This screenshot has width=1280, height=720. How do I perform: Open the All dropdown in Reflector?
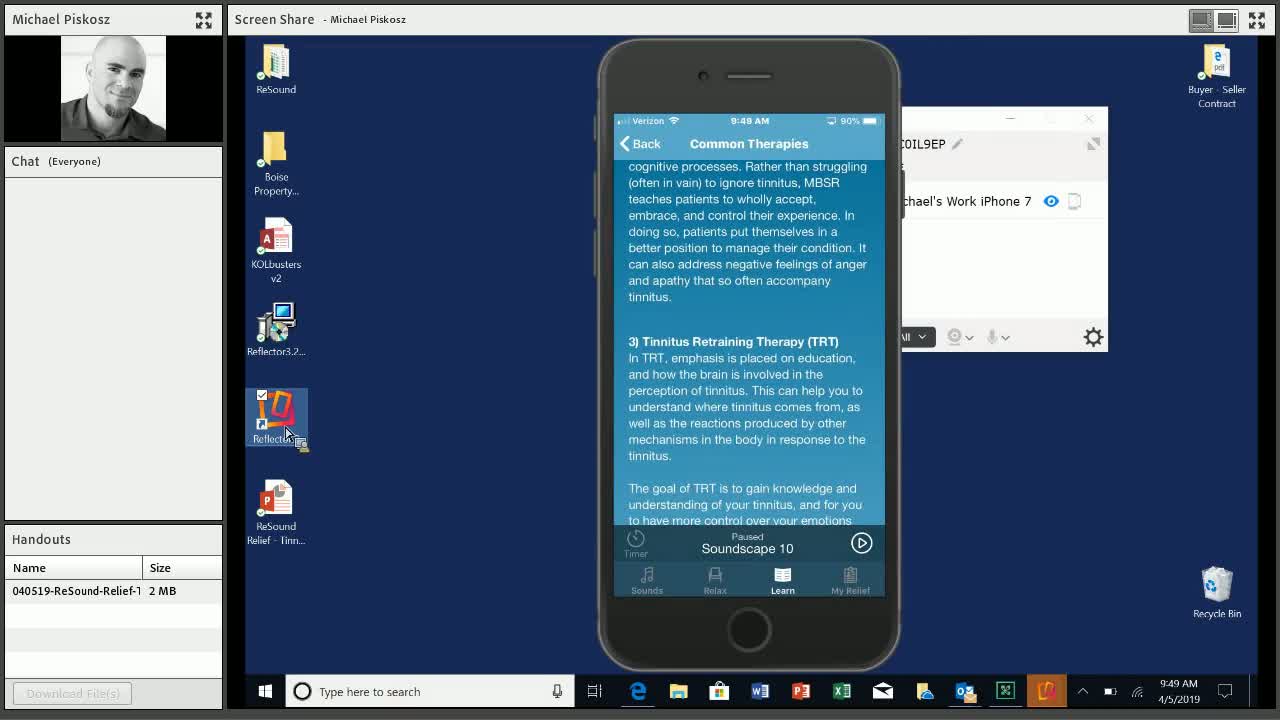[x=917, y=337]
